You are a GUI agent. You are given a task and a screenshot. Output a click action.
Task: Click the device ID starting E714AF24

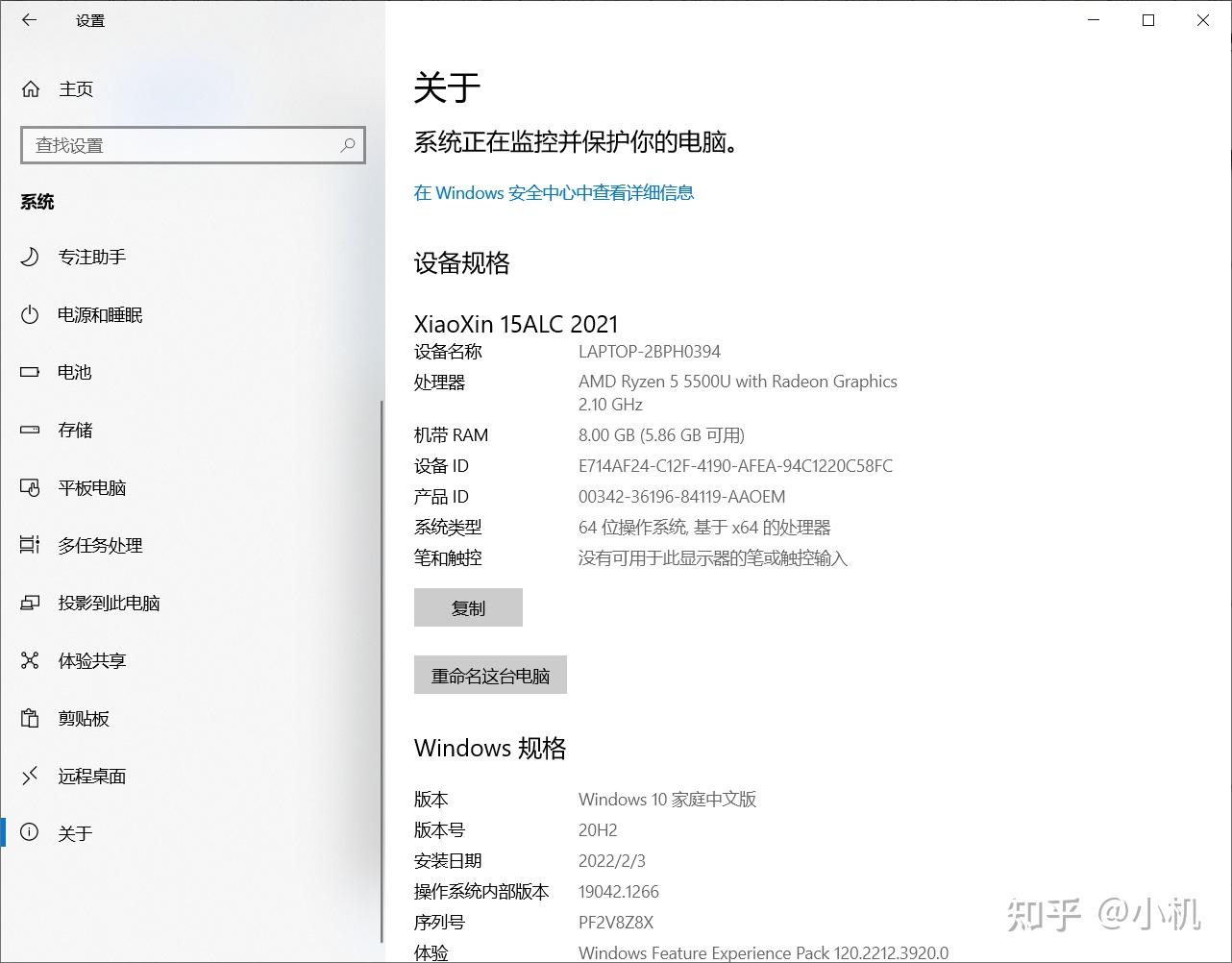tap(735, 466)
